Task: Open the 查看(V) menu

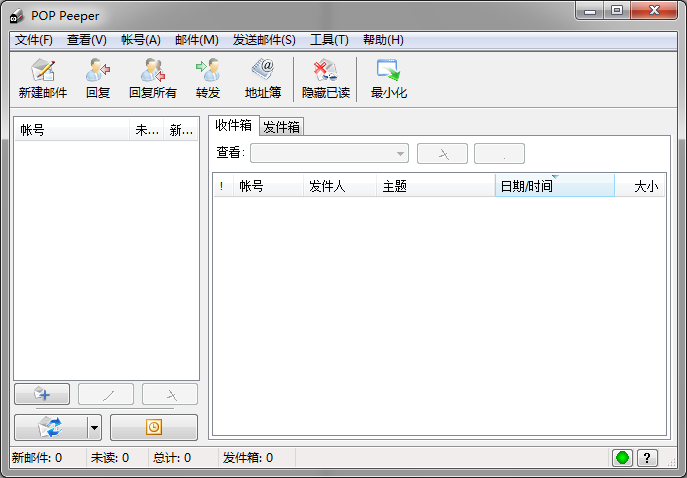Action: [x=87, y=40]
